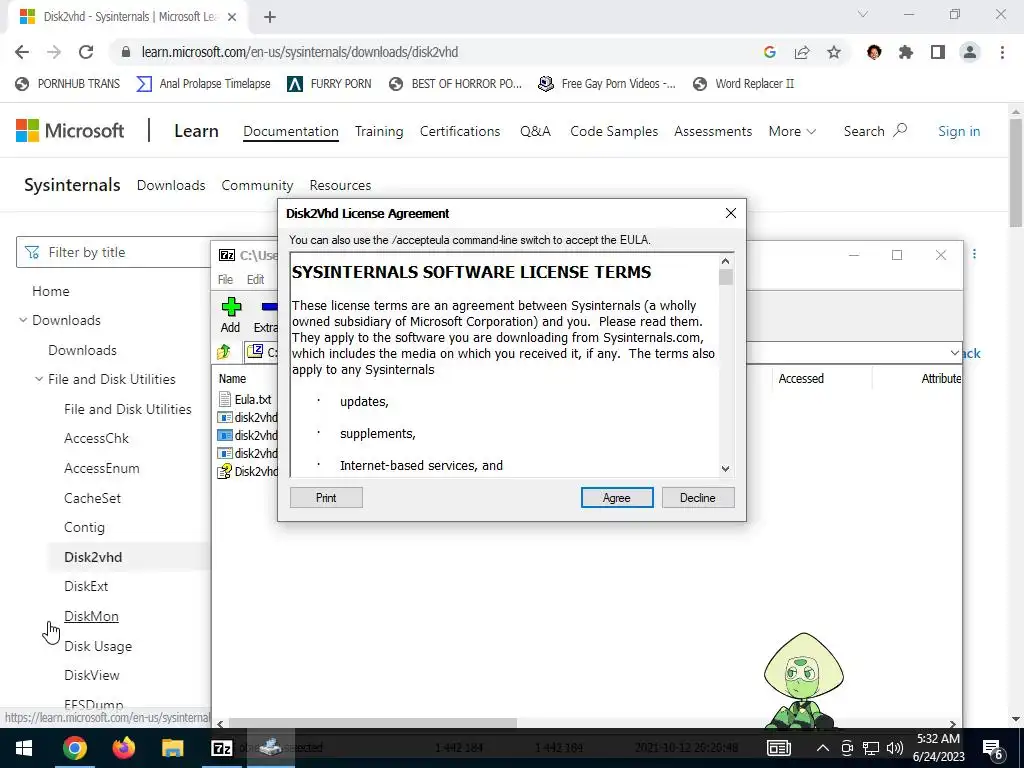Viewport: 1024px width, 768px height.
Task: Open the File menu in 7-Zip
Action: coord(225,280)
